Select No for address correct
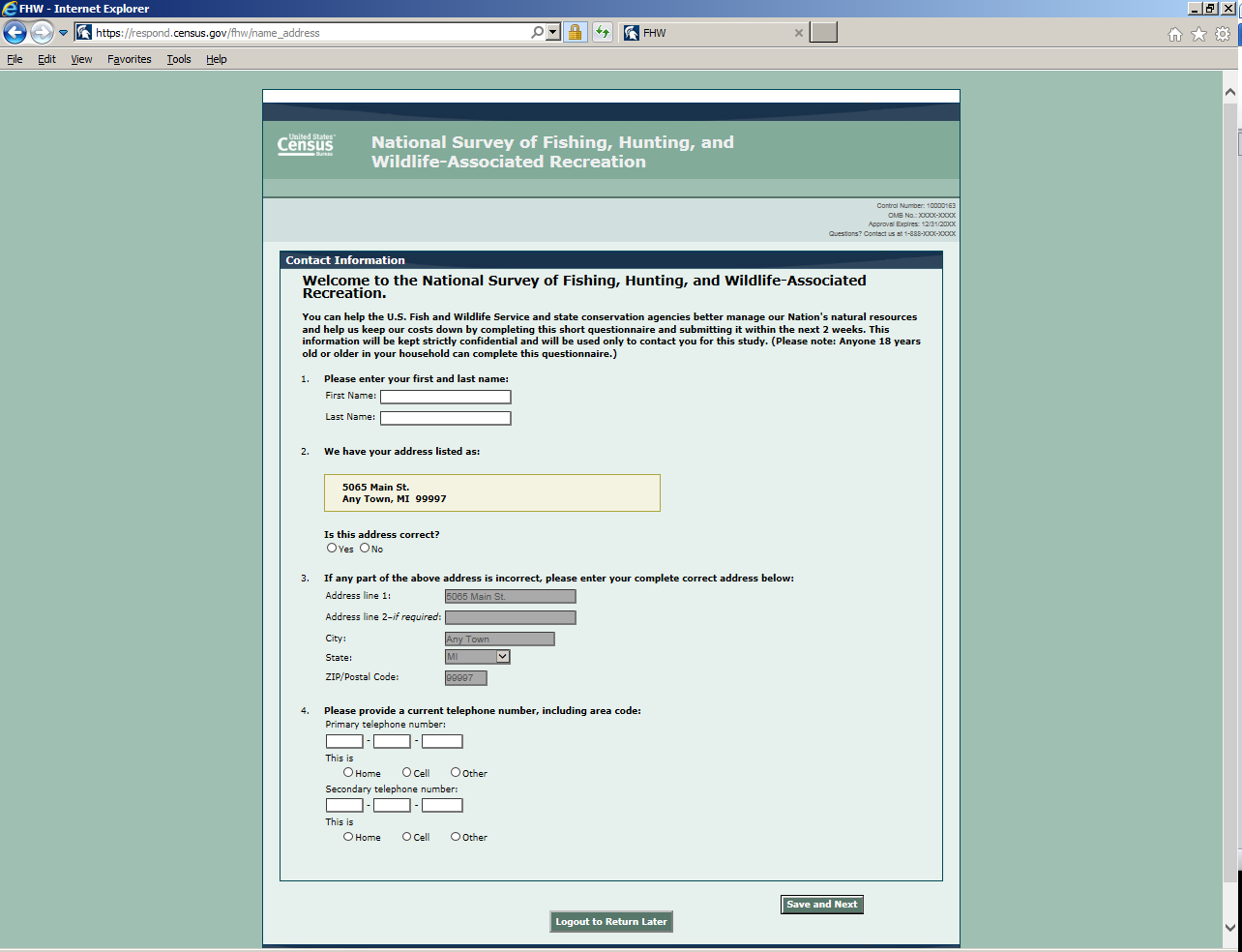 click(365, 549)
